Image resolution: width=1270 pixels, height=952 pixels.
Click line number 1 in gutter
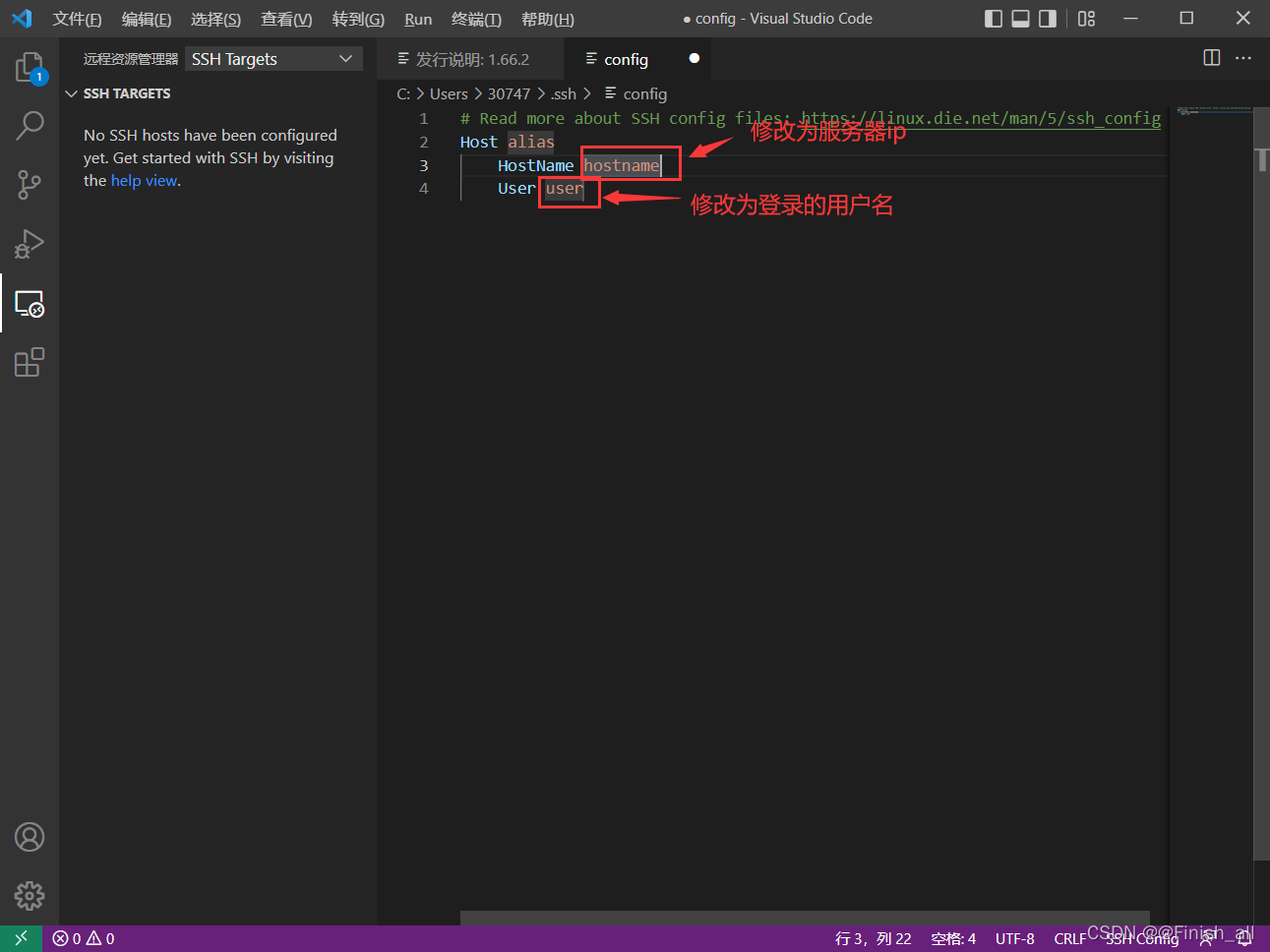pos(424,118)
